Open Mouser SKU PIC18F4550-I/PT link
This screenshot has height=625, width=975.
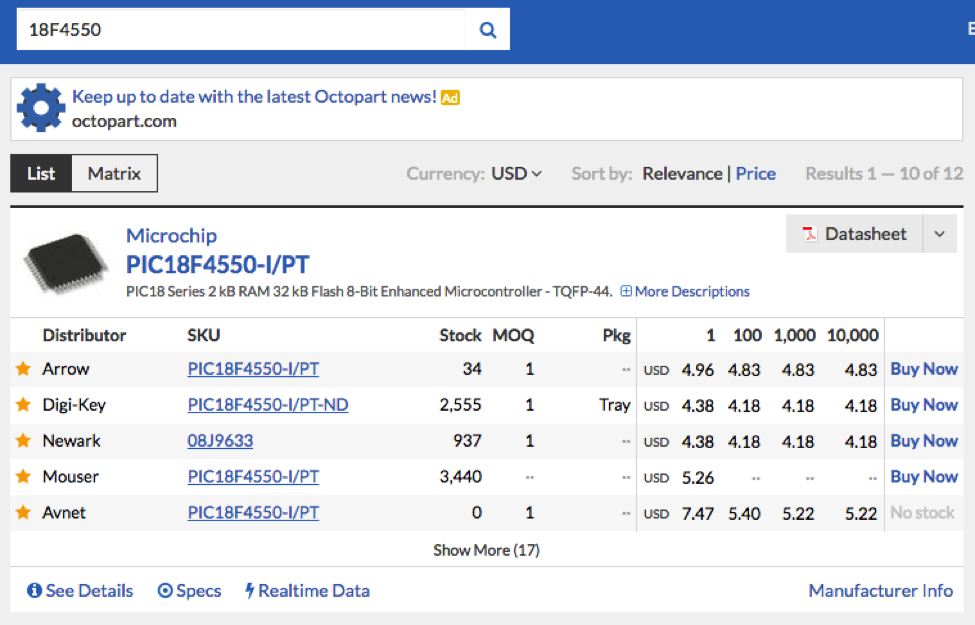tap(253, 476)
